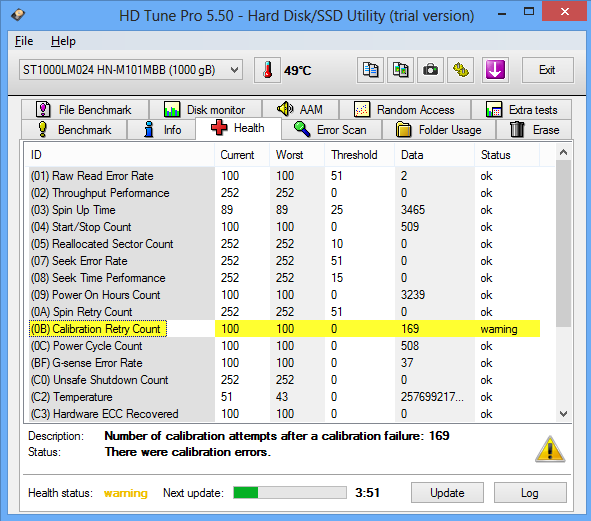Click the 'There were calibration errors.' status text
The width and height of the screenshot is (591, 521).
tap(188, 452)
